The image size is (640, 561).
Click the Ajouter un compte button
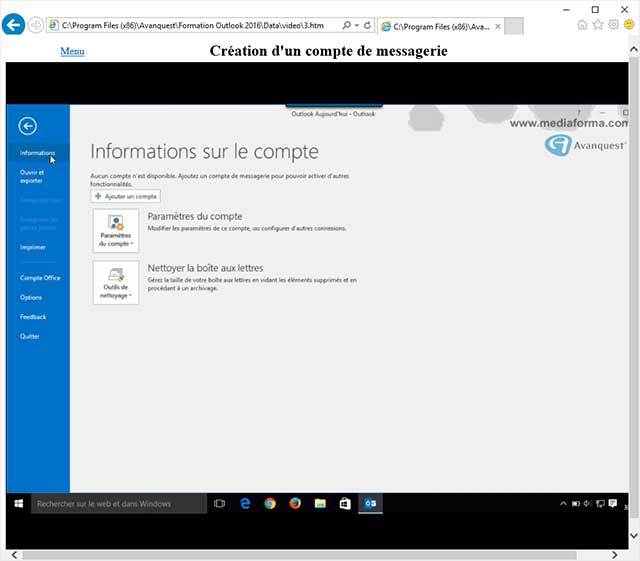(x=125, y=197)
